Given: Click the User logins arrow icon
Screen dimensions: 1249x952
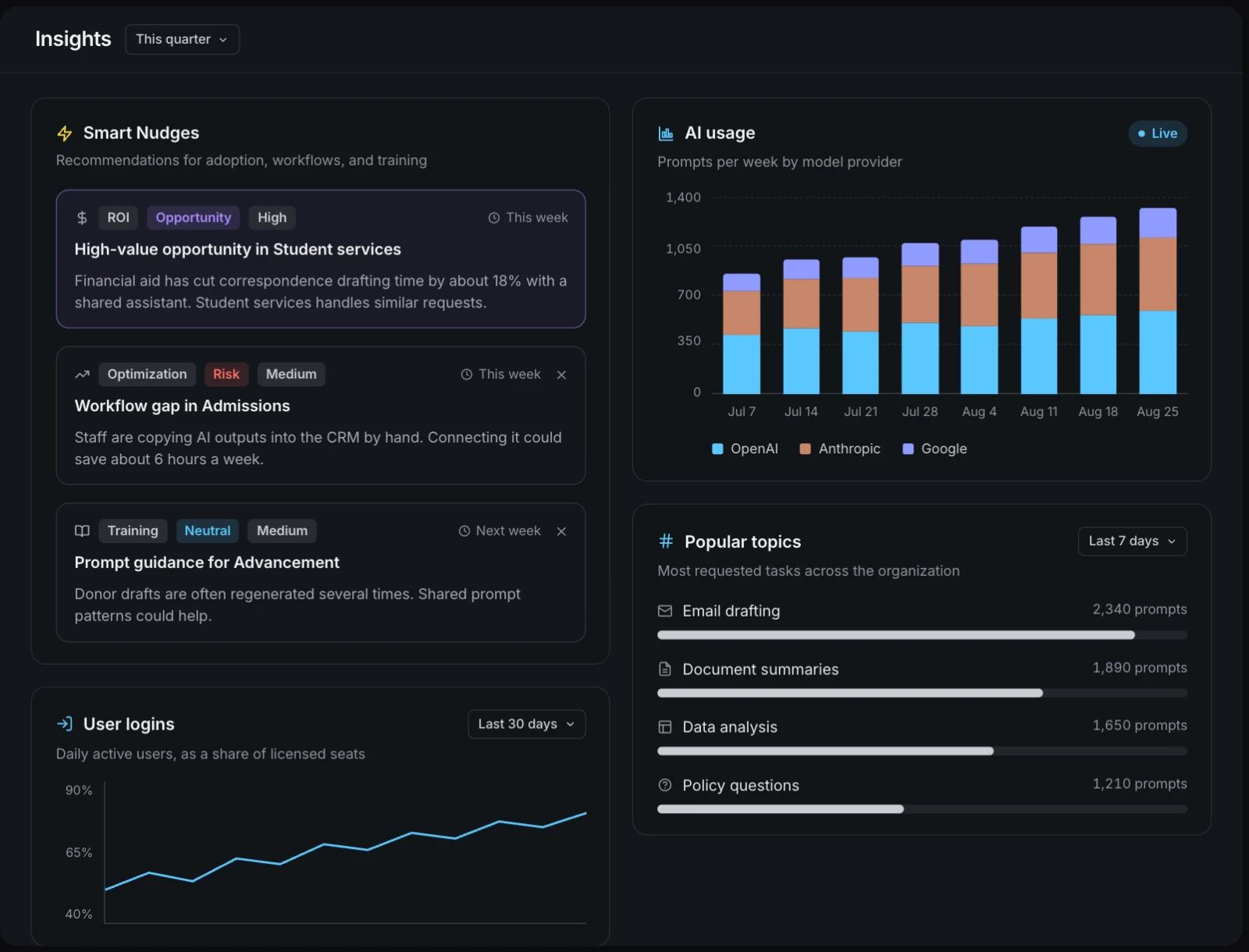Looking at the screenshot, I should pyautogui.click(x=65, y=723).
